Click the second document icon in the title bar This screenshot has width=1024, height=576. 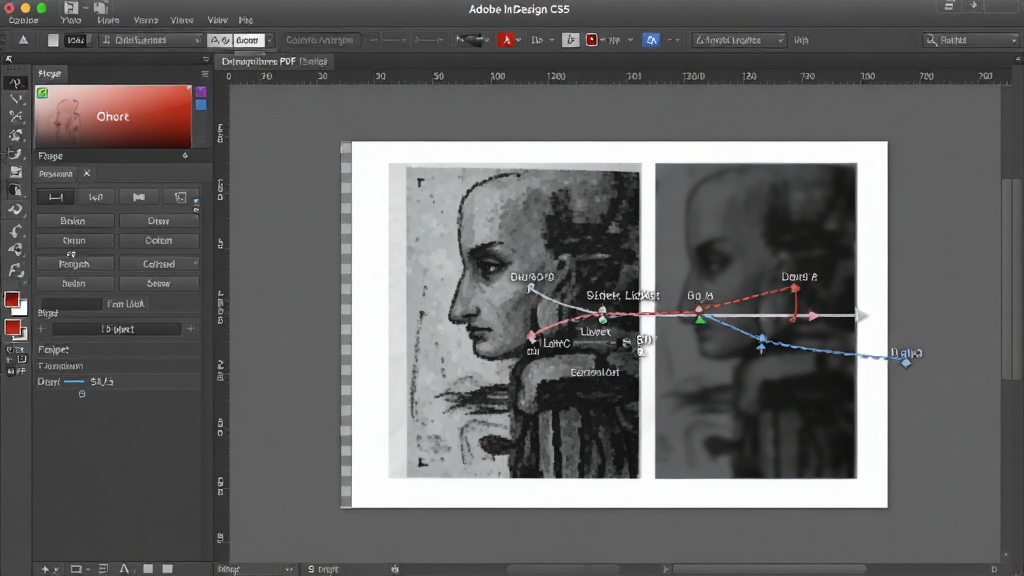[x=100, y=8]
